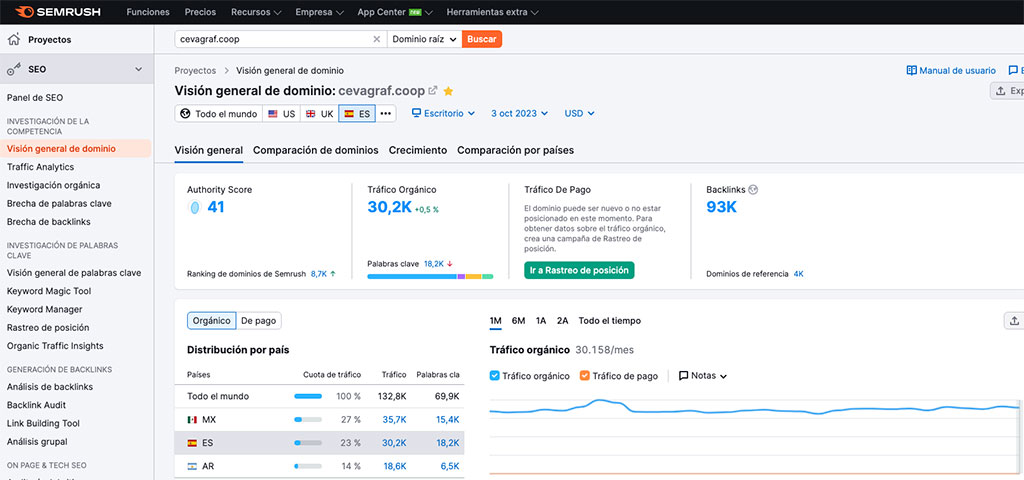This screenshot has width=1024, height=480.
Task: Toggle the Tráfico de pago checkbox
Action: (x=585, y=376)
